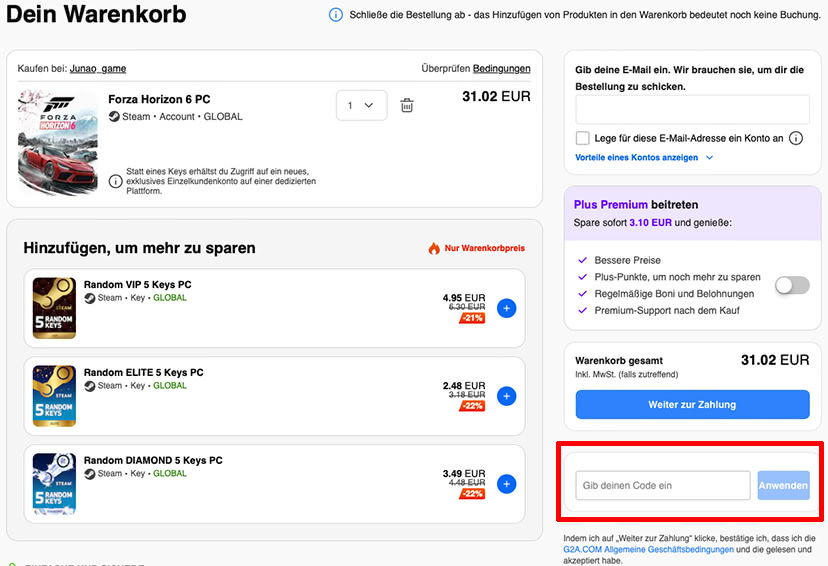The height and width of the screenshot is (566, 828).
Task: Click the Anwenden button to apply the code
Action: [x=784, y=485]
